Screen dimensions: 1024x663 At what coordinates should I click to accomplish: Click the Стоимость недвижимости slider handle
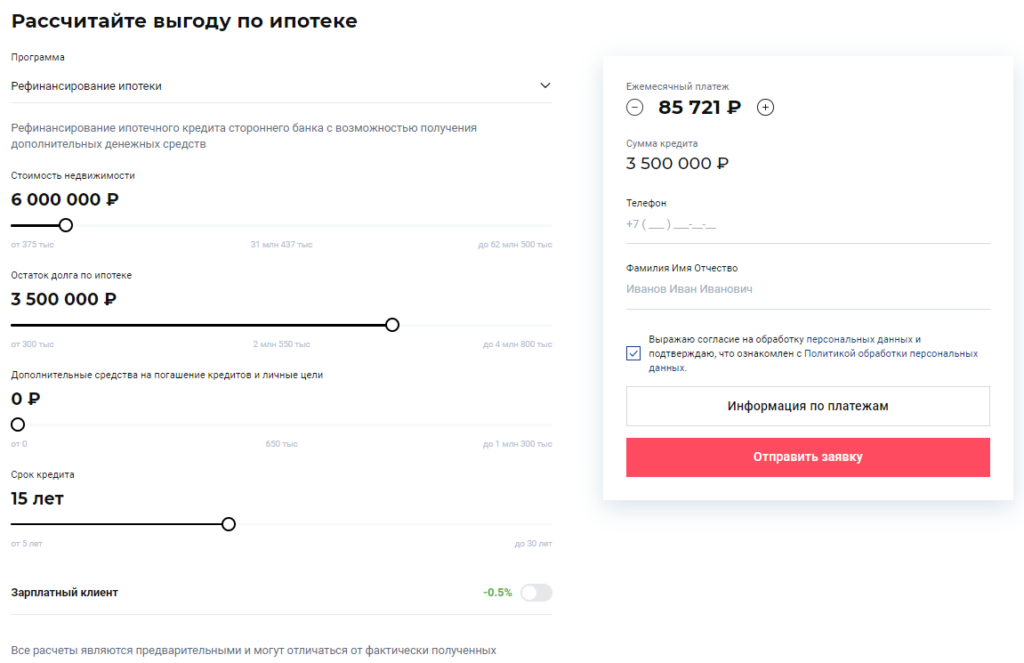click(66, 225)
